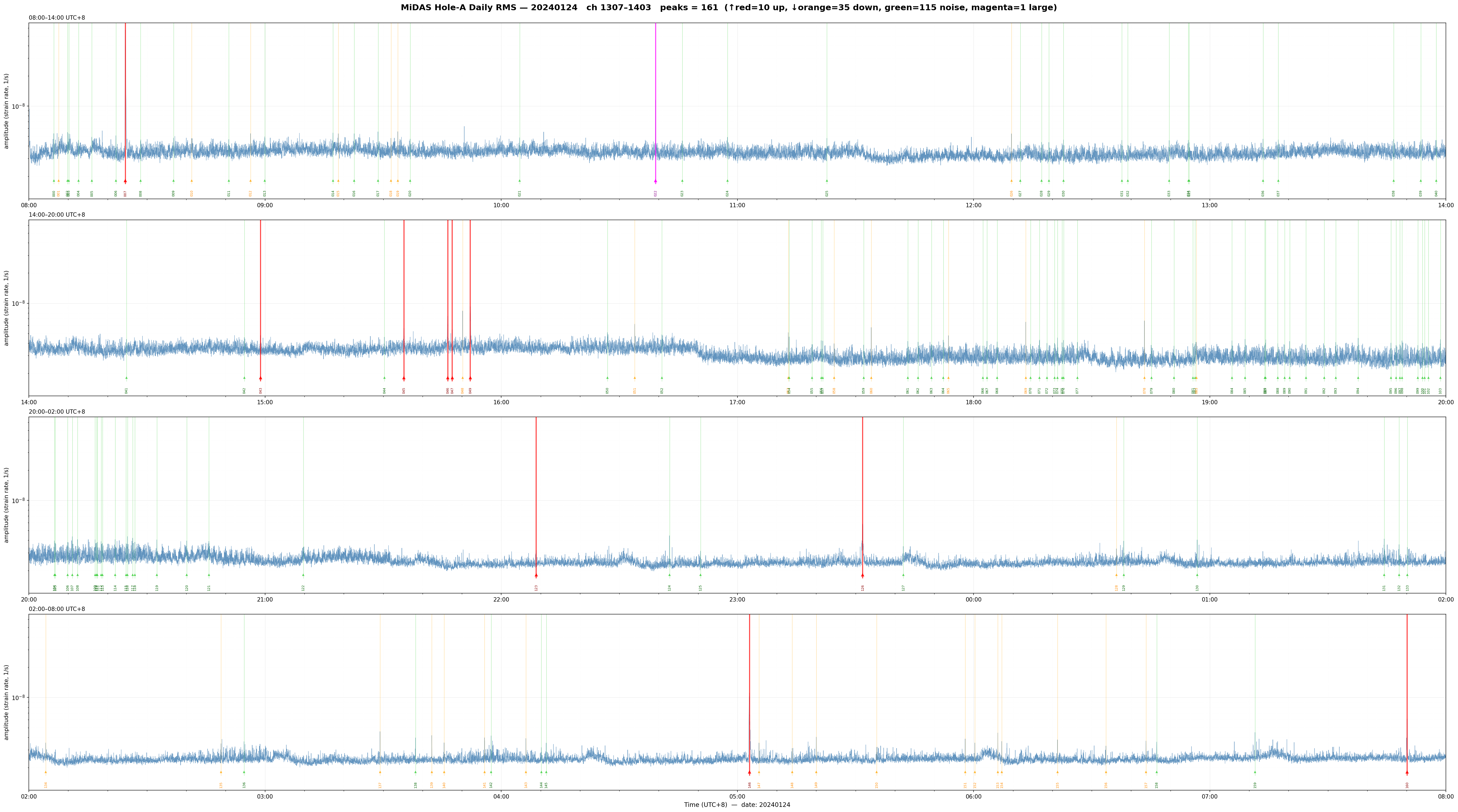Select red peak marker 126
Image resolution: width=1458 pixels, height=812 pixels.
click(x=863, y=575)
